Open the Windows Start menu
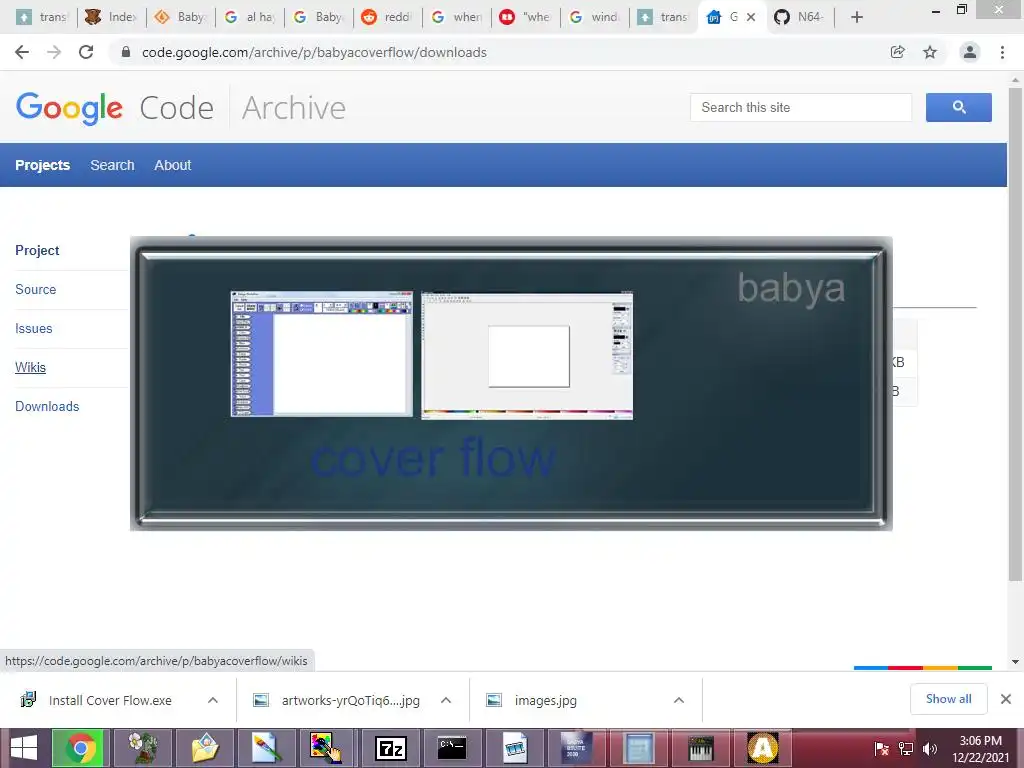The height and width of the screenshot is (768, 1024). tap(24, 748)
